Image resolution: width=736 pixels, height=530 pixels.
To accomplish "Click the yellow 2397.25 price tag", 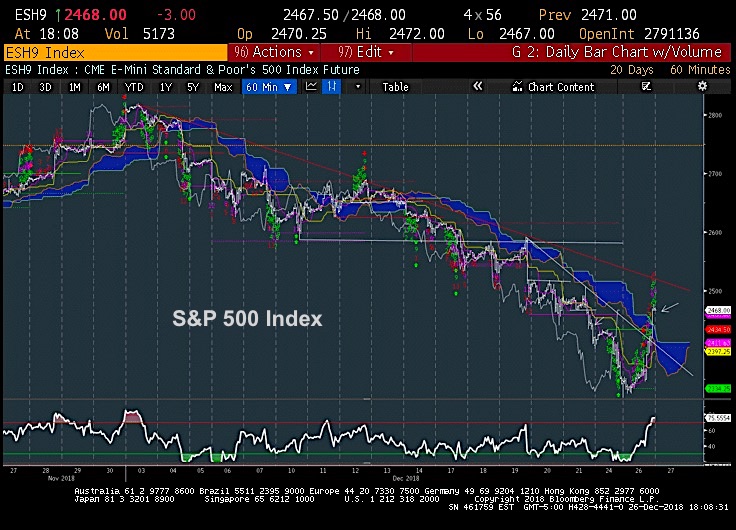I will click(x=719, y=351).
